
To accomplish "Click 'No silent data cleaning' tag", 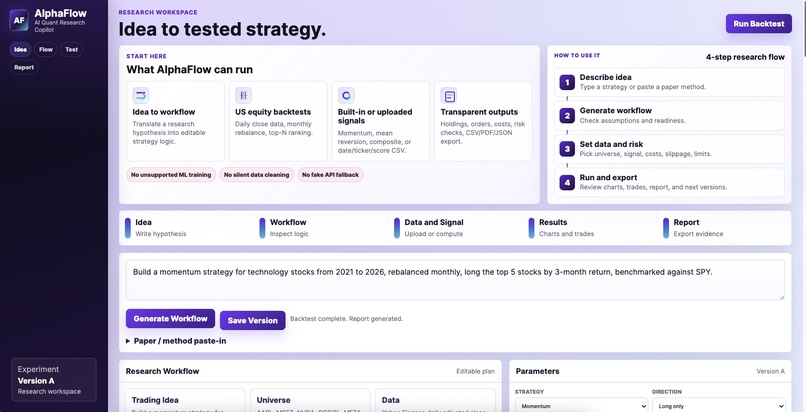I will point(257,175).
